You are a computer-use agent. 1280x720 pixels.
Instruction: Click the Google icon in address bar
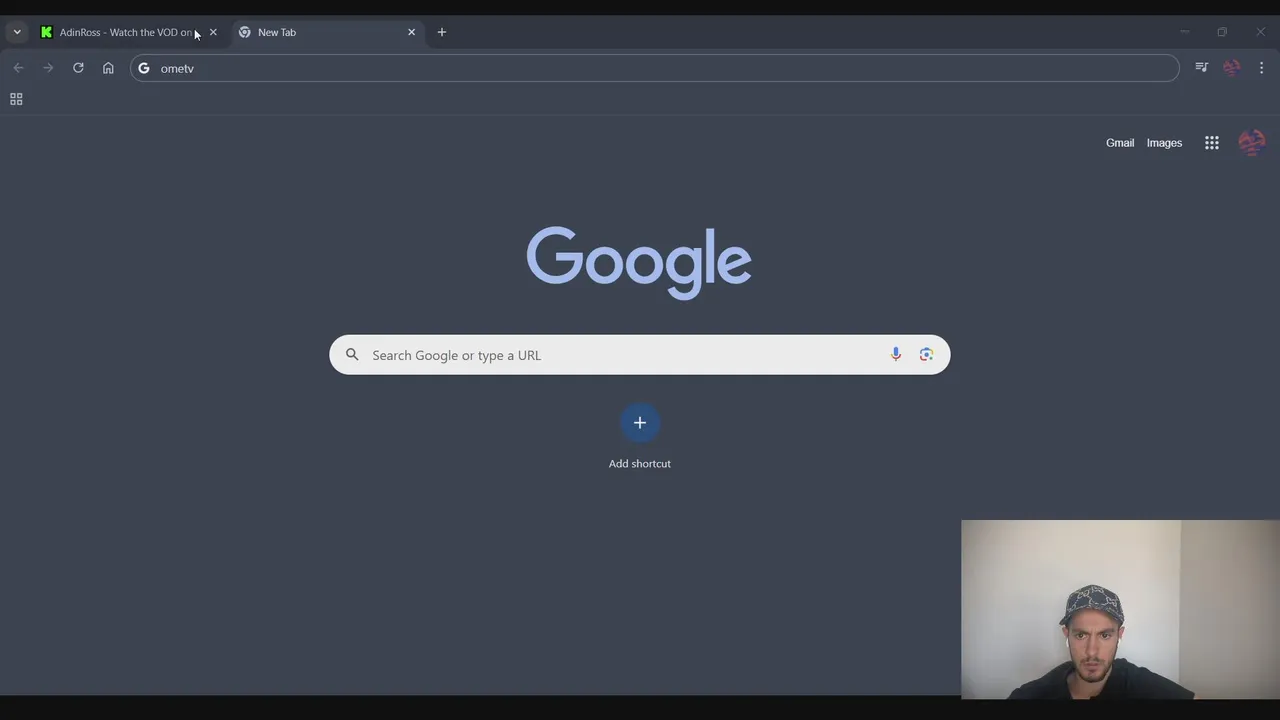pos(144,68)
